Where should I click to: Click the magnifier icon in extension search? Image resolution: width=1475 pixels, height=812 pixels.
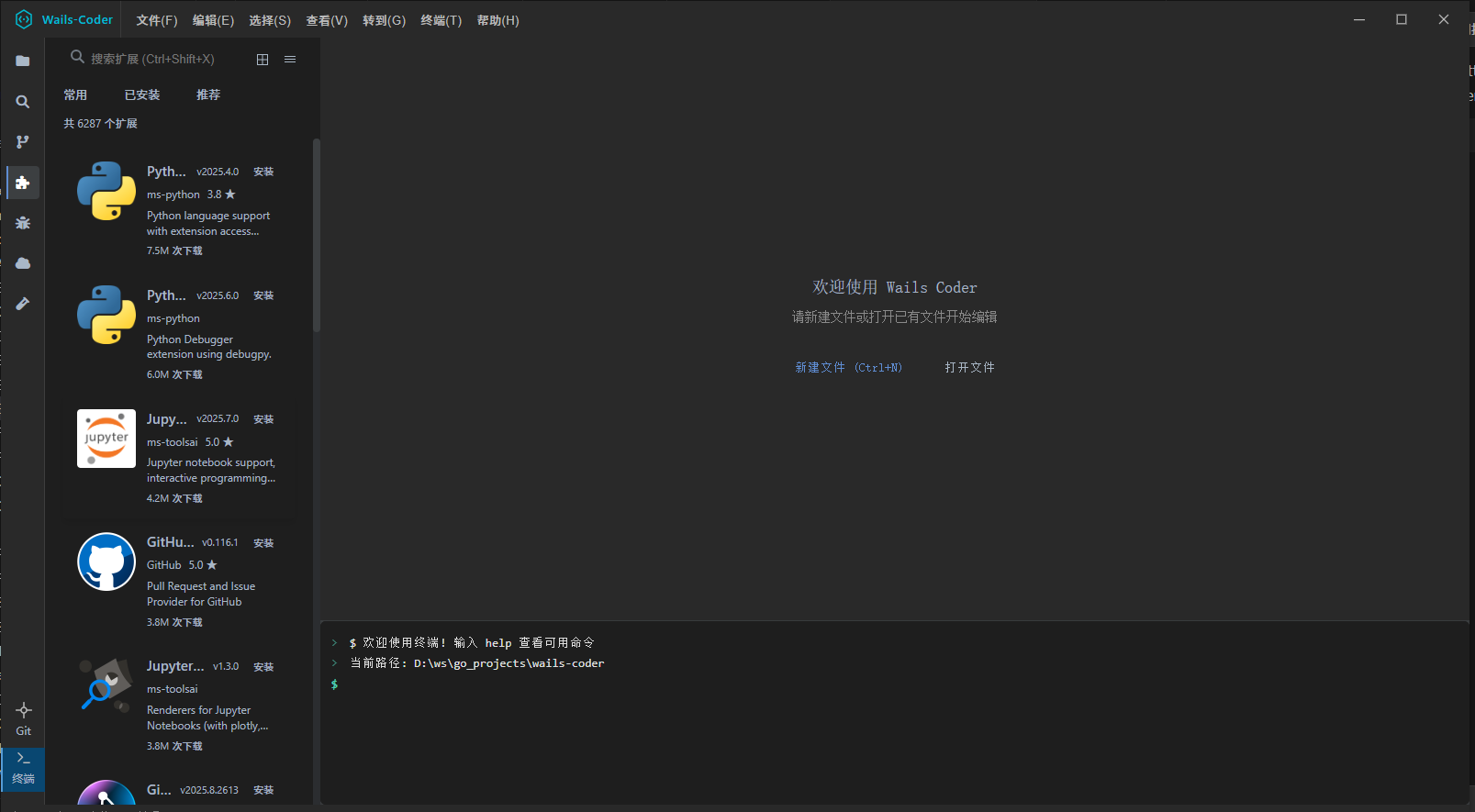(77, 57)
